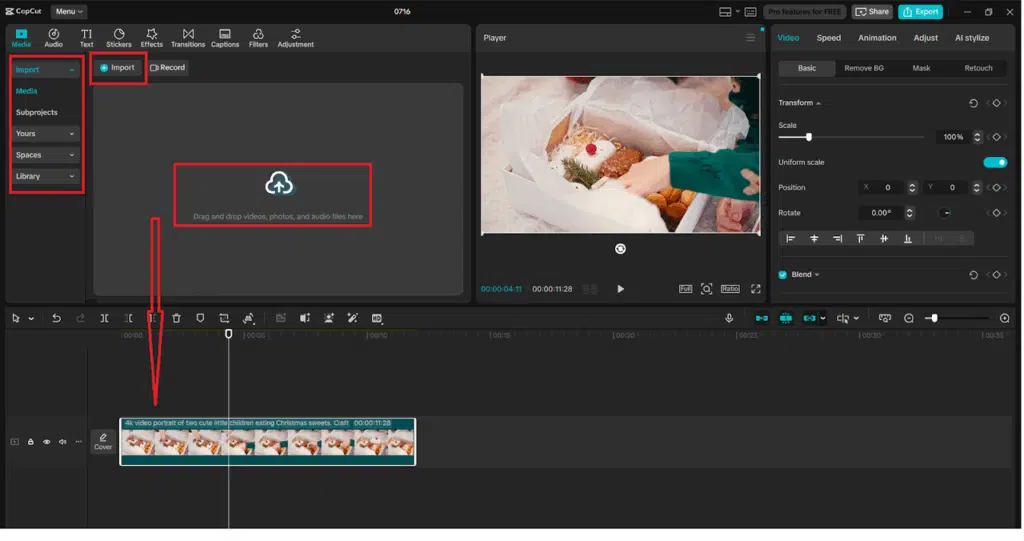Switch to the Animation tab
Image resolution: width=1024 pixels, height=541 pixels.
tap(877, 38)
